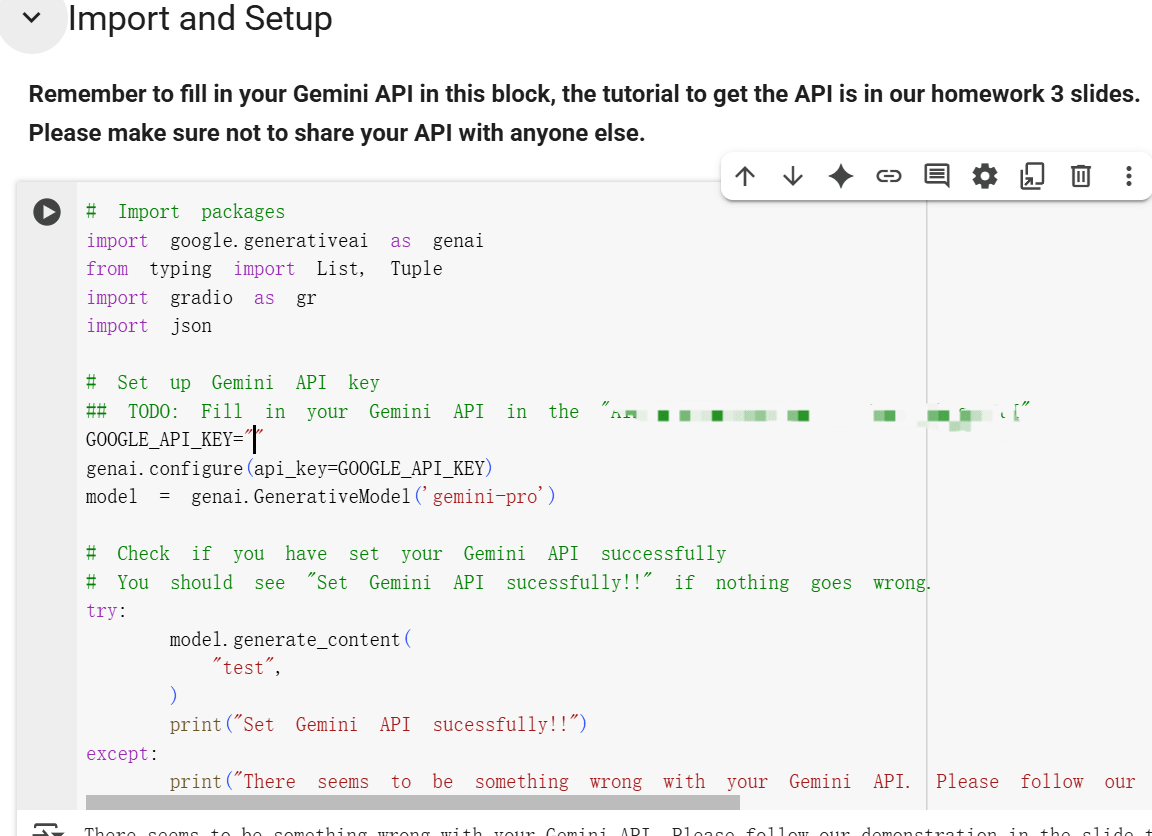Open more cell actions menu
The height and width of the screenshot is (836, 1152).
pos(1128,177)
